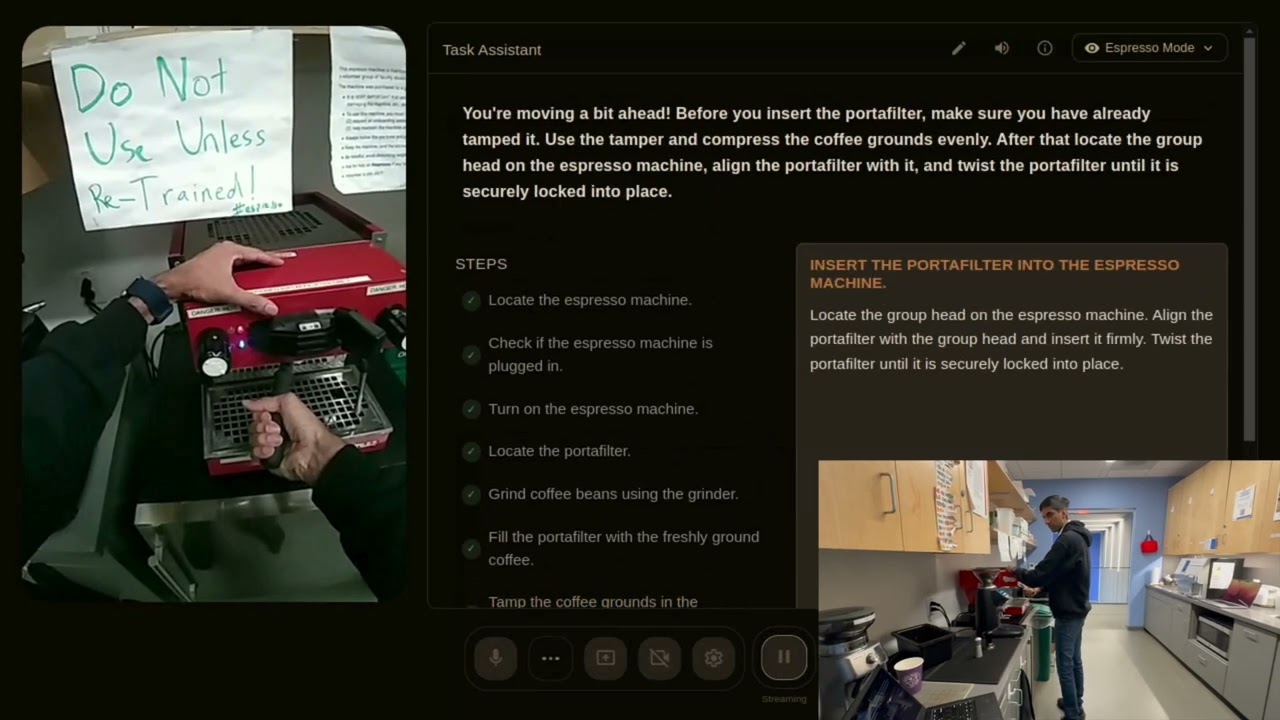The width and height of the screenshot is (1280, 720).
Task: Mute the microphone button
Action: (x=496, y=658)
